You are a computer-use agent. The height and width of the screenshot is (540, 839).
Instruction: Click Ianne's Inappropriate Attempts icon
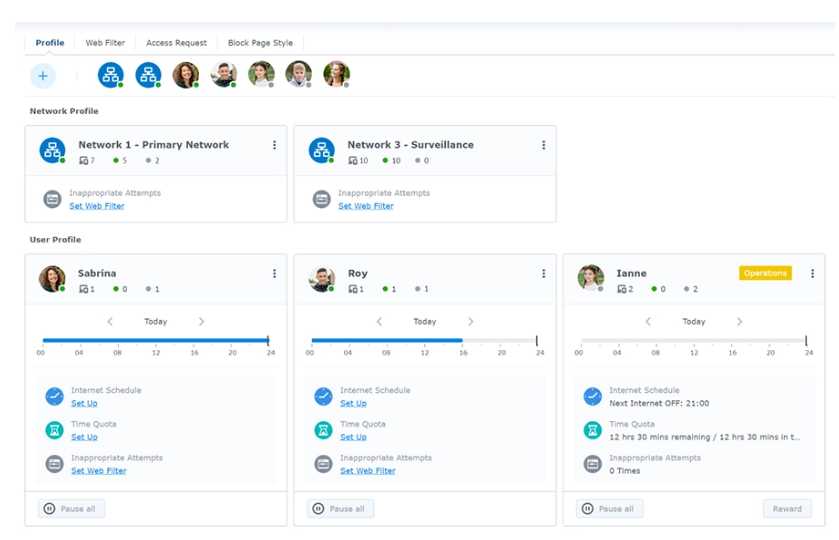pyautogui.click(x=592, y=464)
